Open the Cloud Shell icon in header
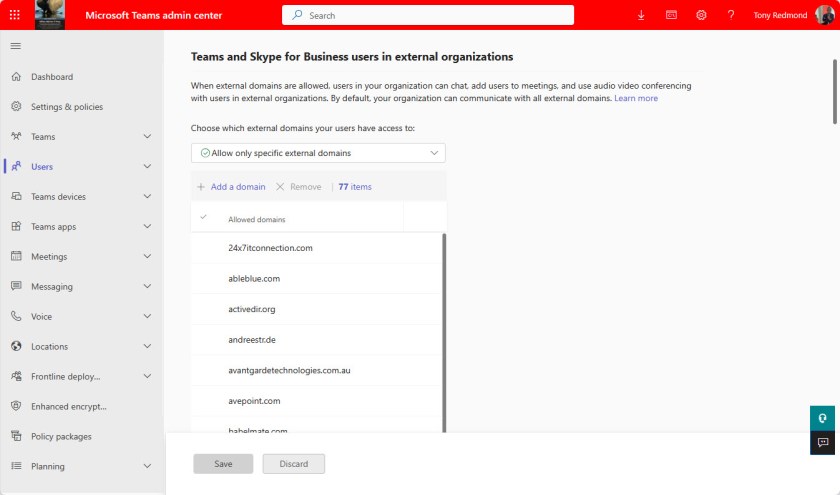The image size is (840, 495). coord(671,15)
